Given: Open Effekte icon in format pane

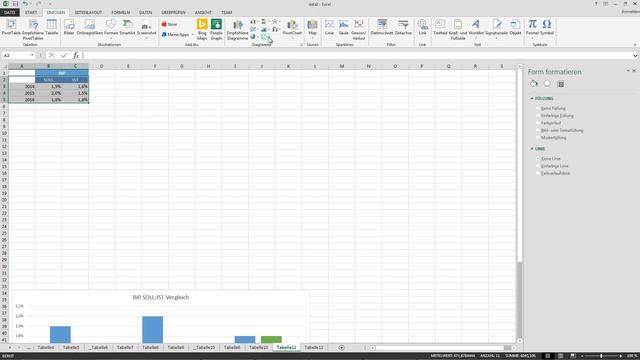Looking at the screenshot, I should click(547, 84).
